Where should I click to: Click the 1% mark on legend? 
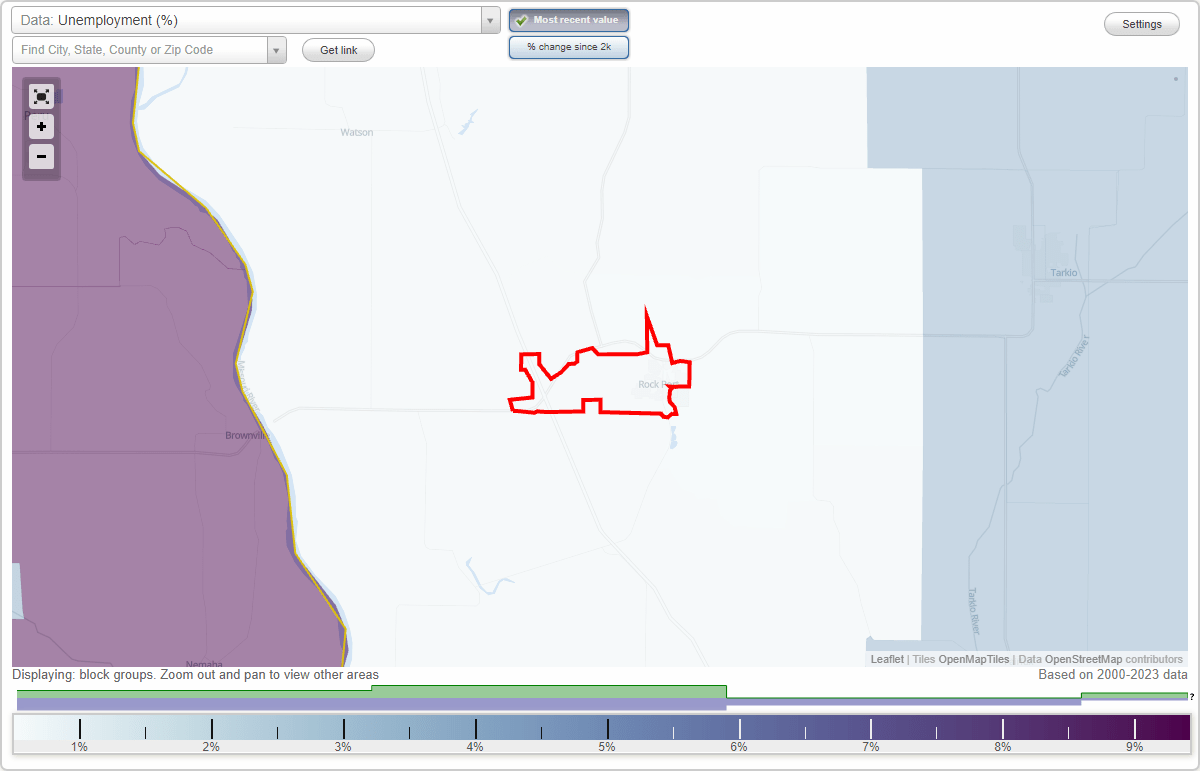coord(79,746)
